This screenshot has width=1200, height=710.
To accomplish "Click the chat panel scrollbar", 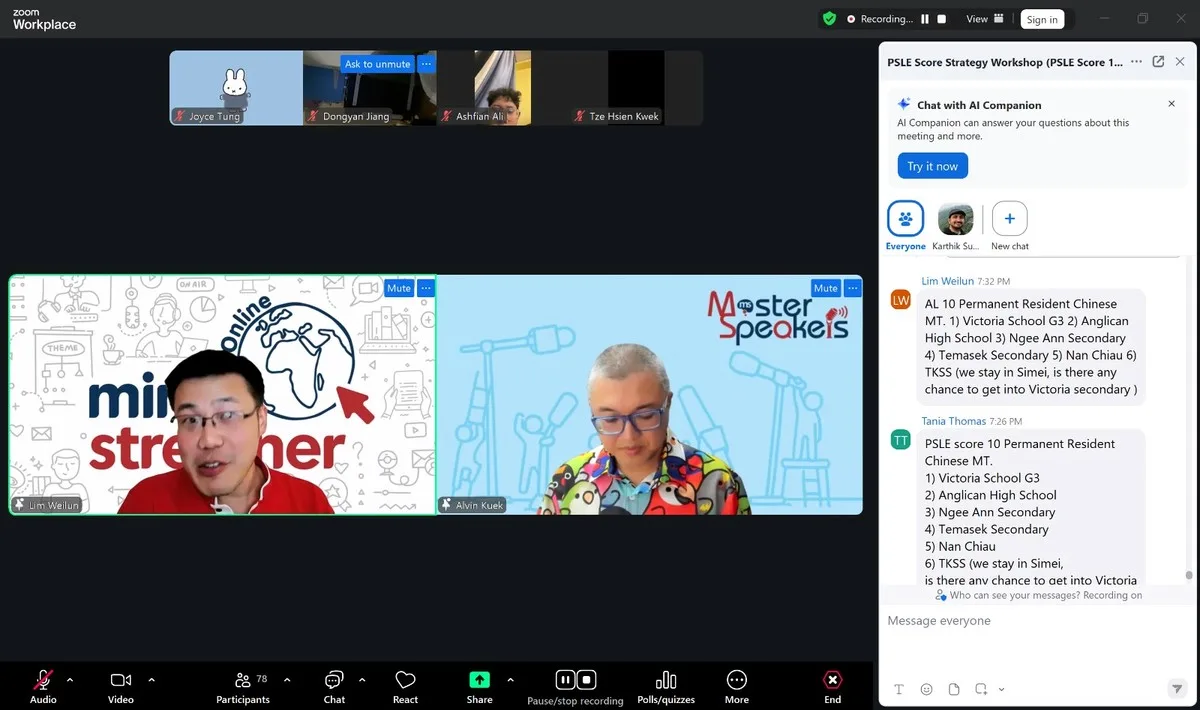I will pyautogui.click(x=1188, y=575).
